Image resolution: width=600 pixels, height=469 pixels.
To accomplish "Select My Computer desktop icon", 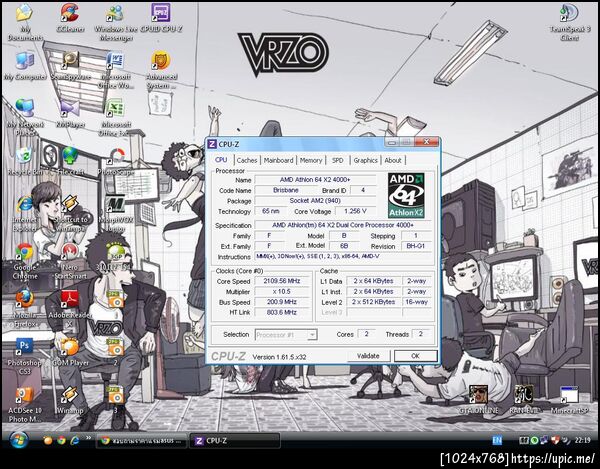I will (25, 66).
